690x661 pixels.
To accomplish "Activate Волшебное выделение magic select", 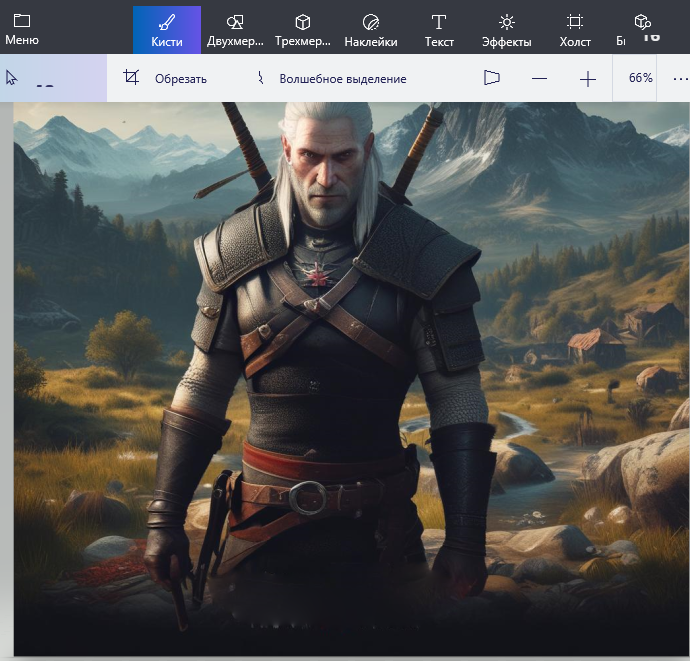I will 332,78.
